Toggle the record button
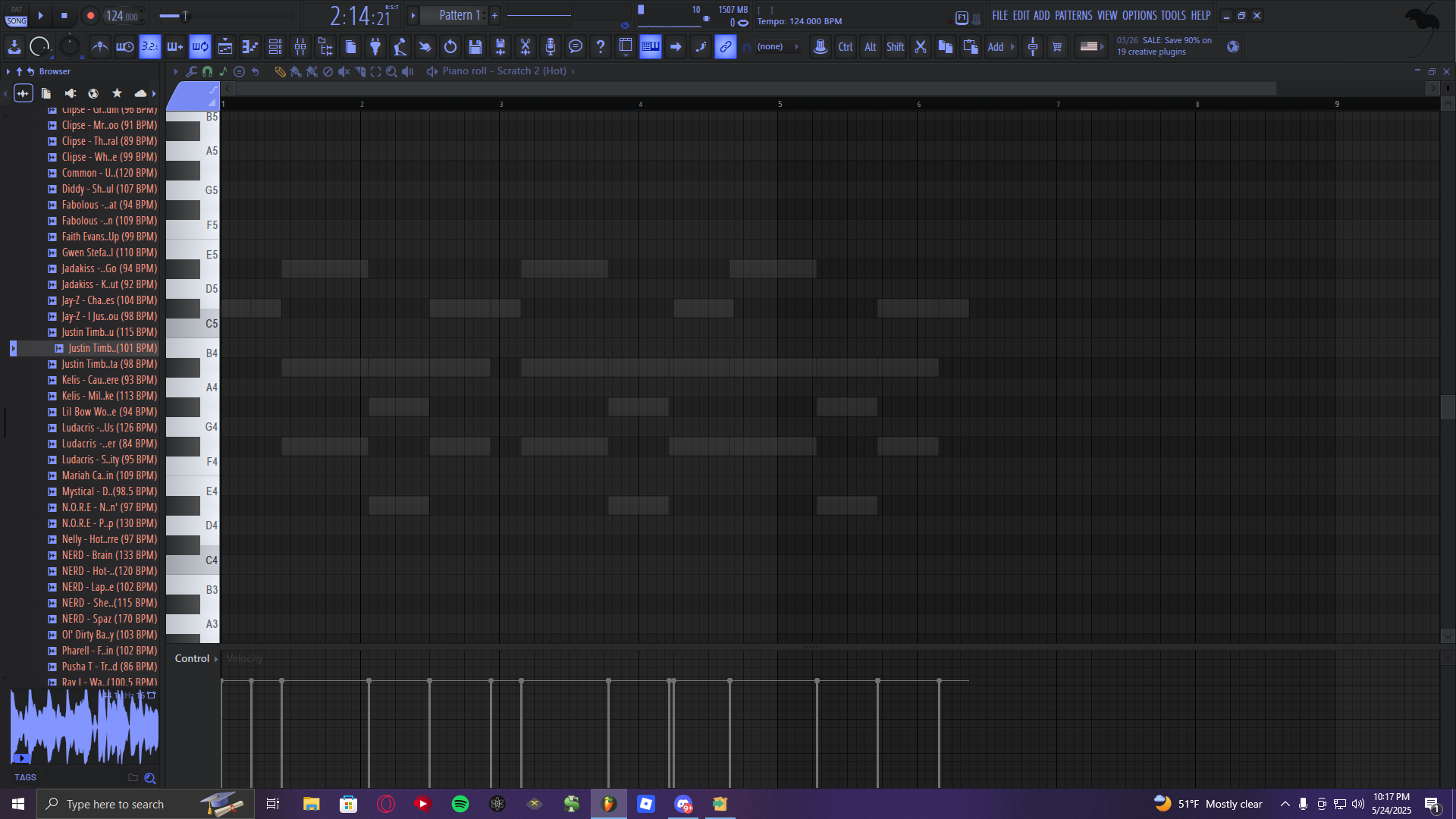The width and height of the screenshot is (1456, 819). [x=90, y=16]
